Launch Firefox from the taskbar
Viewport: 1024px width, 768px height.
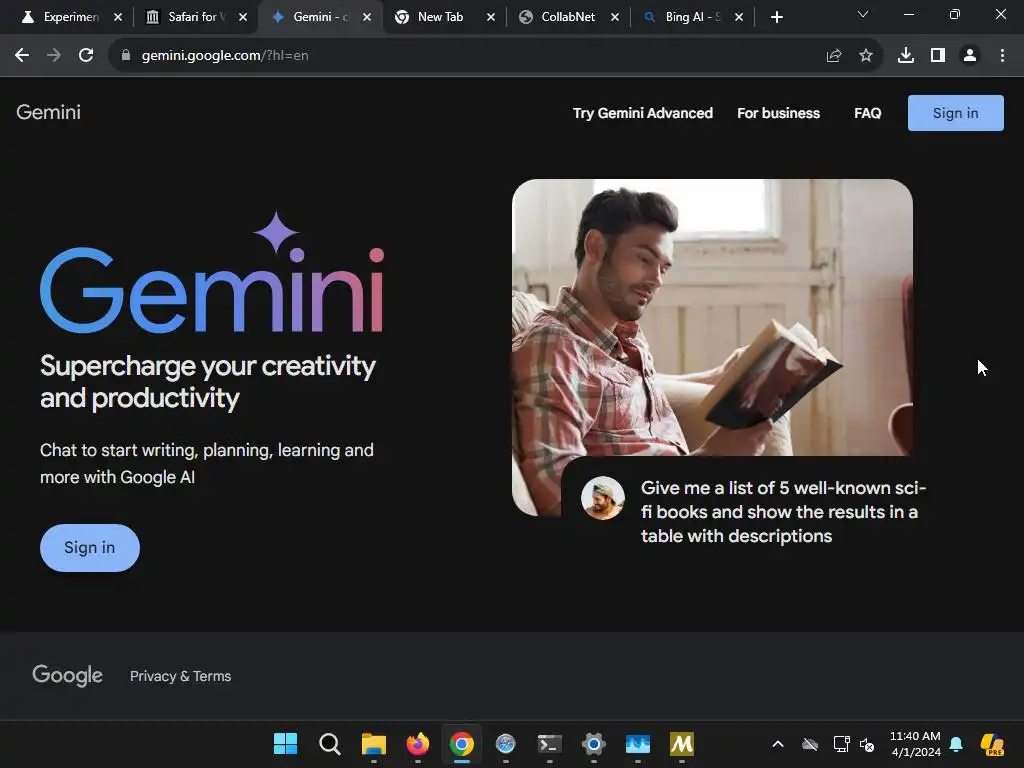coord(418,744)
